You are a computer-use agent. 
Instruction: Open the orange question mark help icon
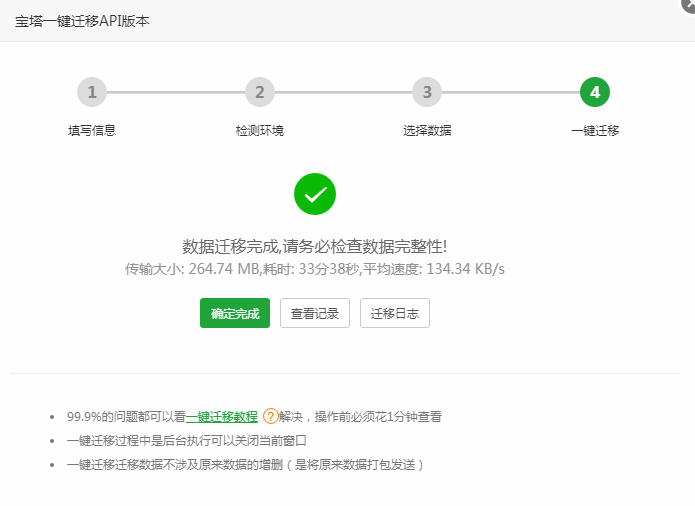coord(270,416)
